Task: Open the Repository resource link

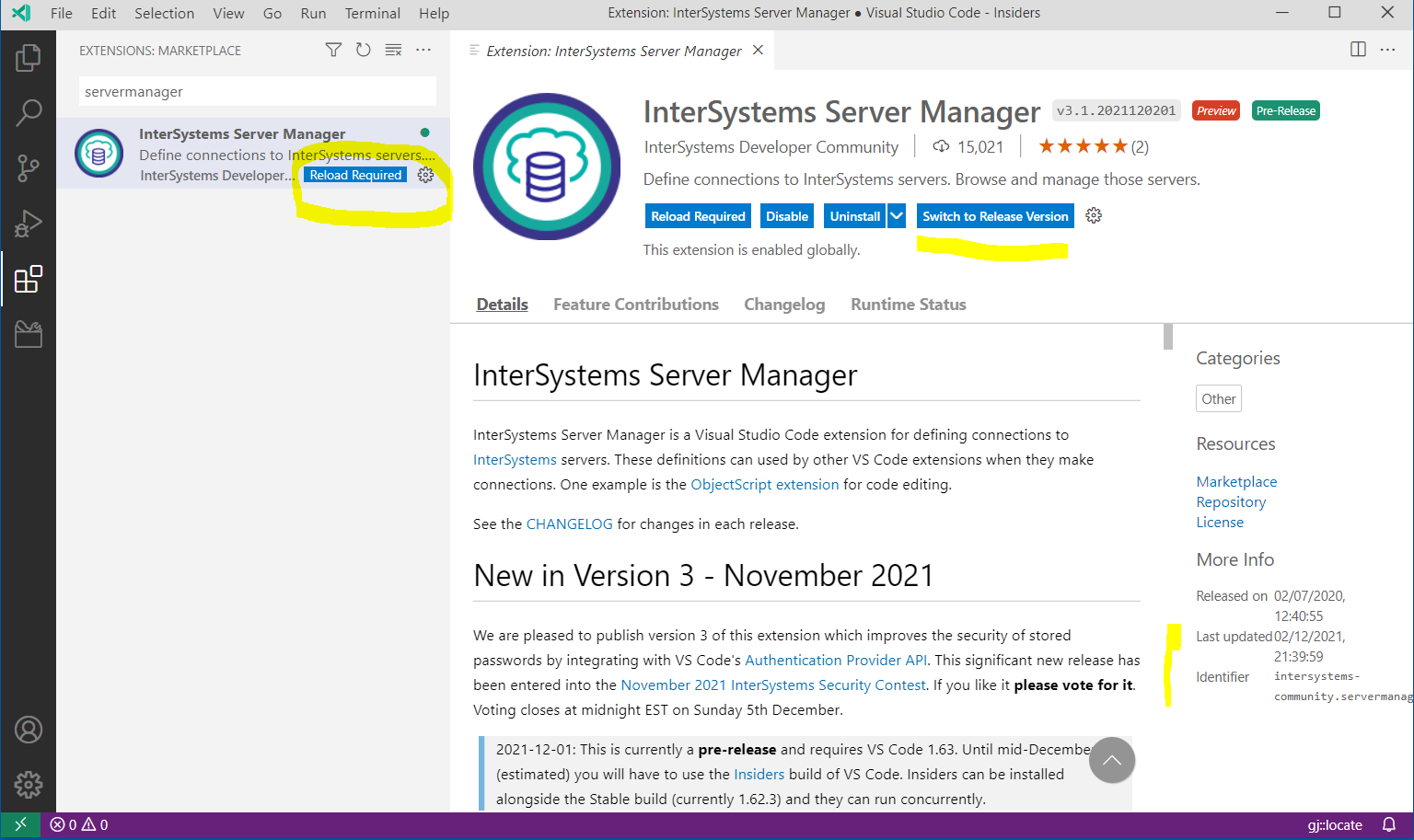Action: point(1231,501)
